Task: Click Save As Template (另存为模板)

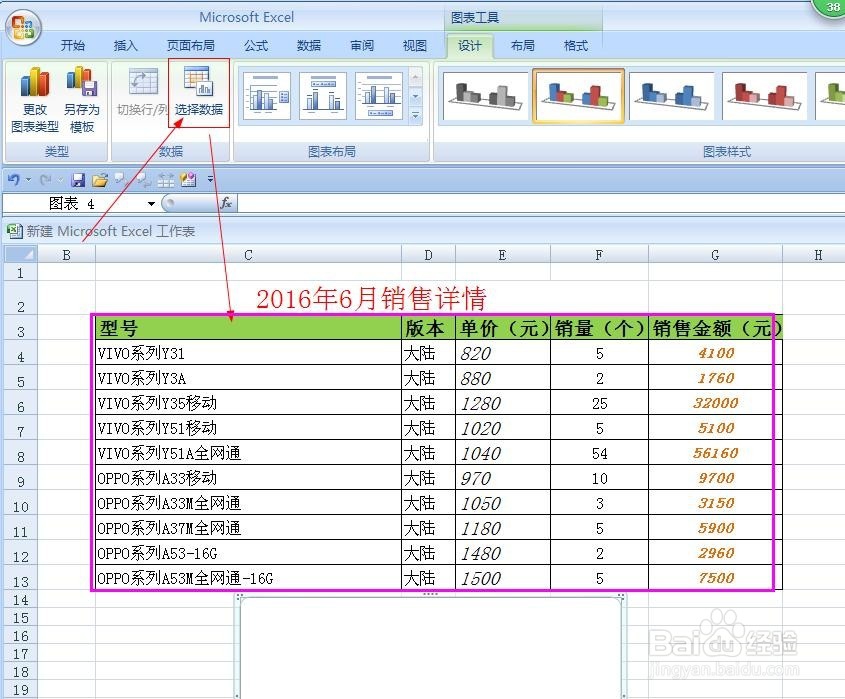Action: click(x=82, y=100)
